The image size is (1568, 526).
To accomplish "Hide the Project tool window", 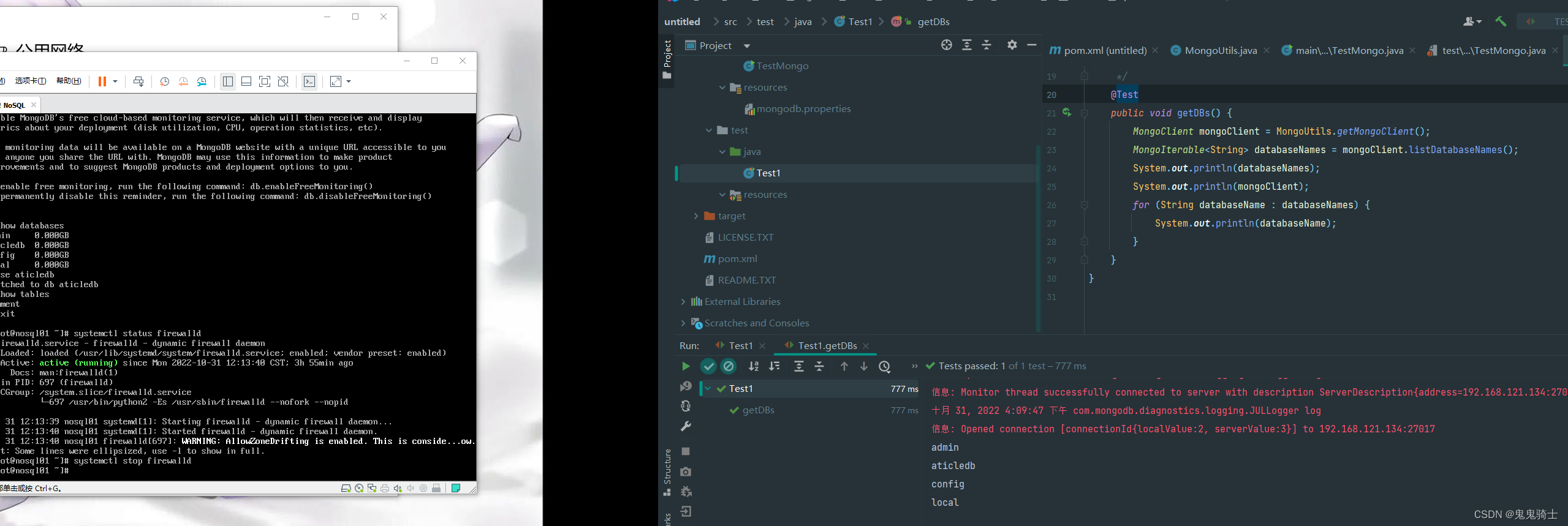I will click(1032, 45).
